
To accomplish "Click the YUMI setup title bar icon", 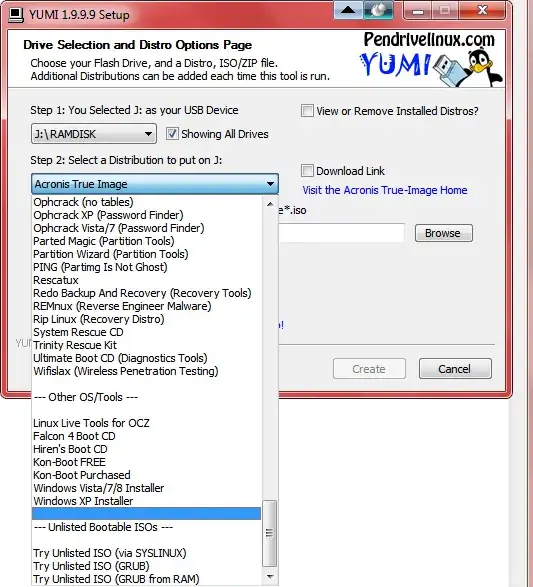I will tap(16, 15).
